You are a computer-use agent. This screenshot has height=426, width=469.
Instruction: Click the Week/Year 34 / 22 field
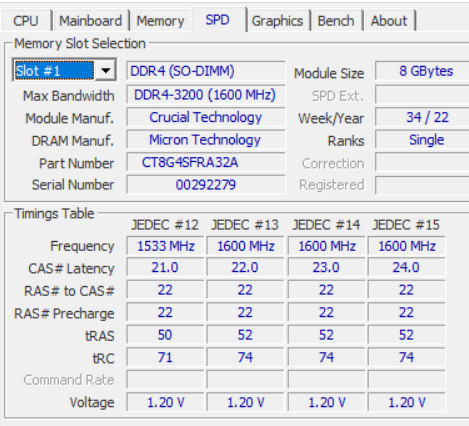click(422, 117)
